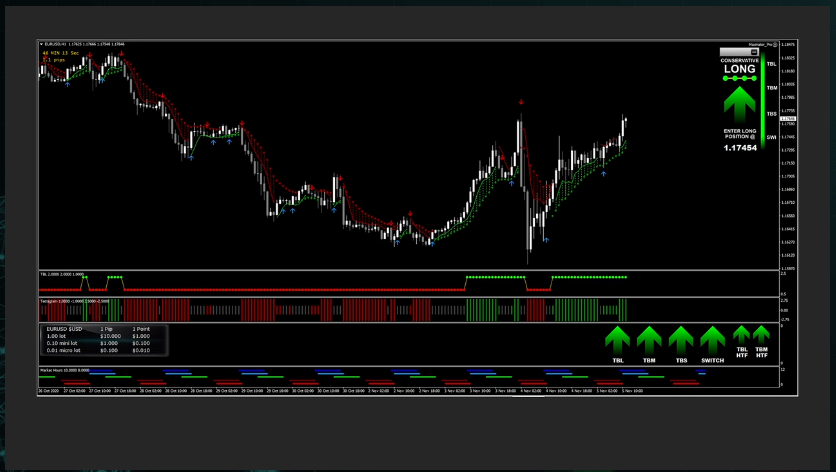Screen dimensions: 836x472
Task: Click the red down arrow at chart peak
Action: (520, 101)
